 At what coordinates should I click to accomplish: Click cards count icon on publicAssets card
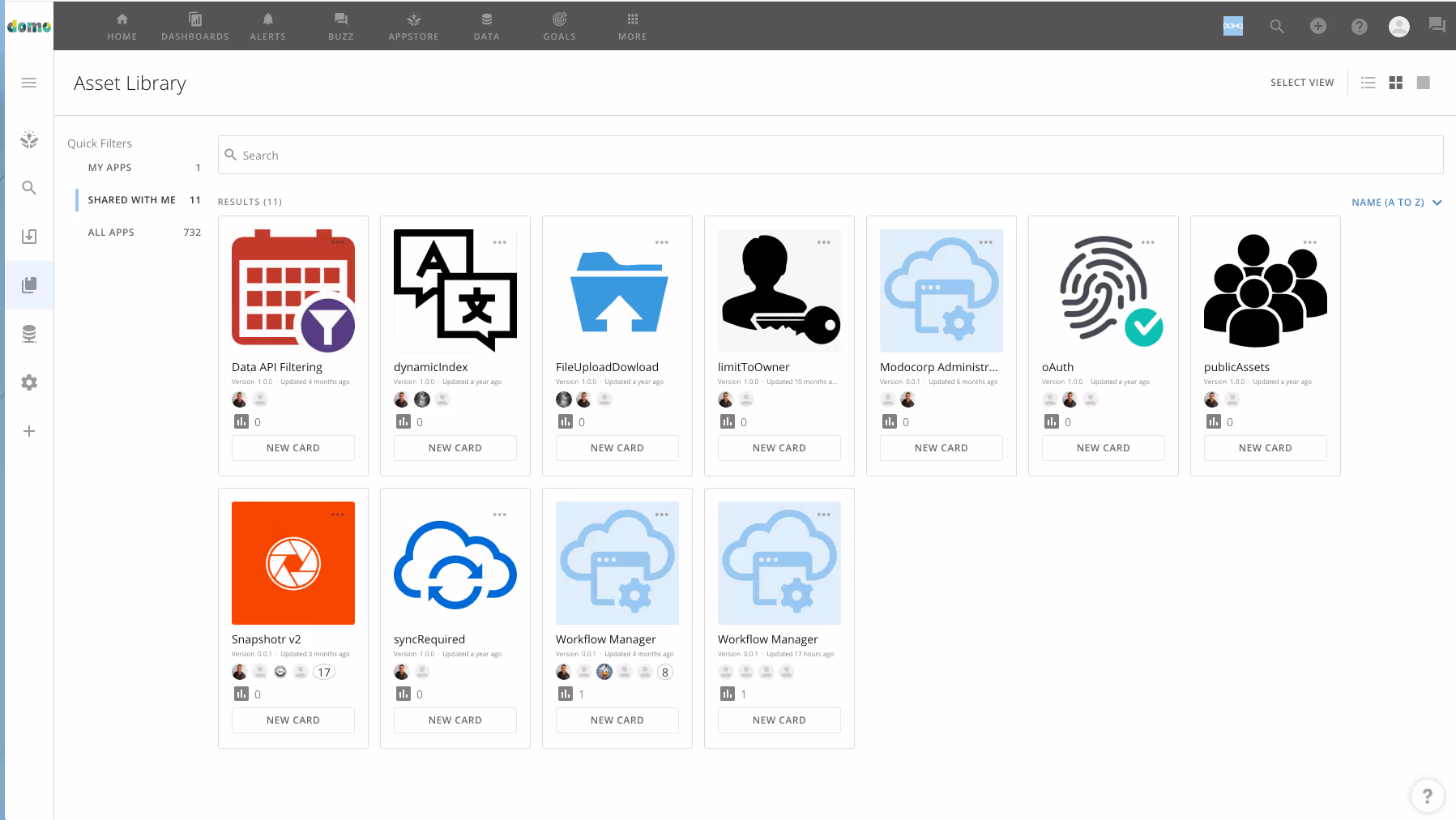click(x=1214, y=421)
